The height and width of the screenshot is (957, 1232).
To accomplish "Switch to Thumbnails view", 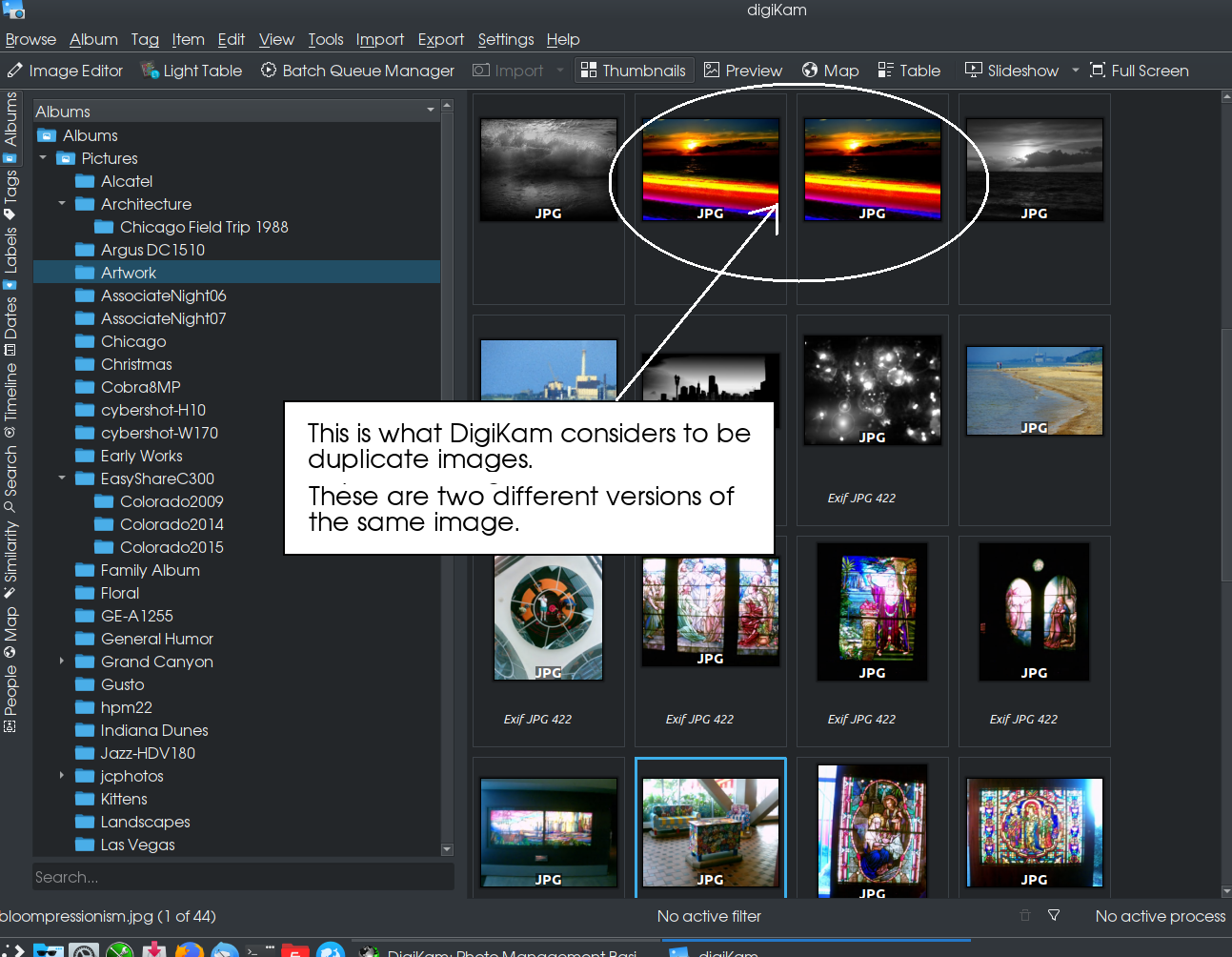I will point(633,71).
